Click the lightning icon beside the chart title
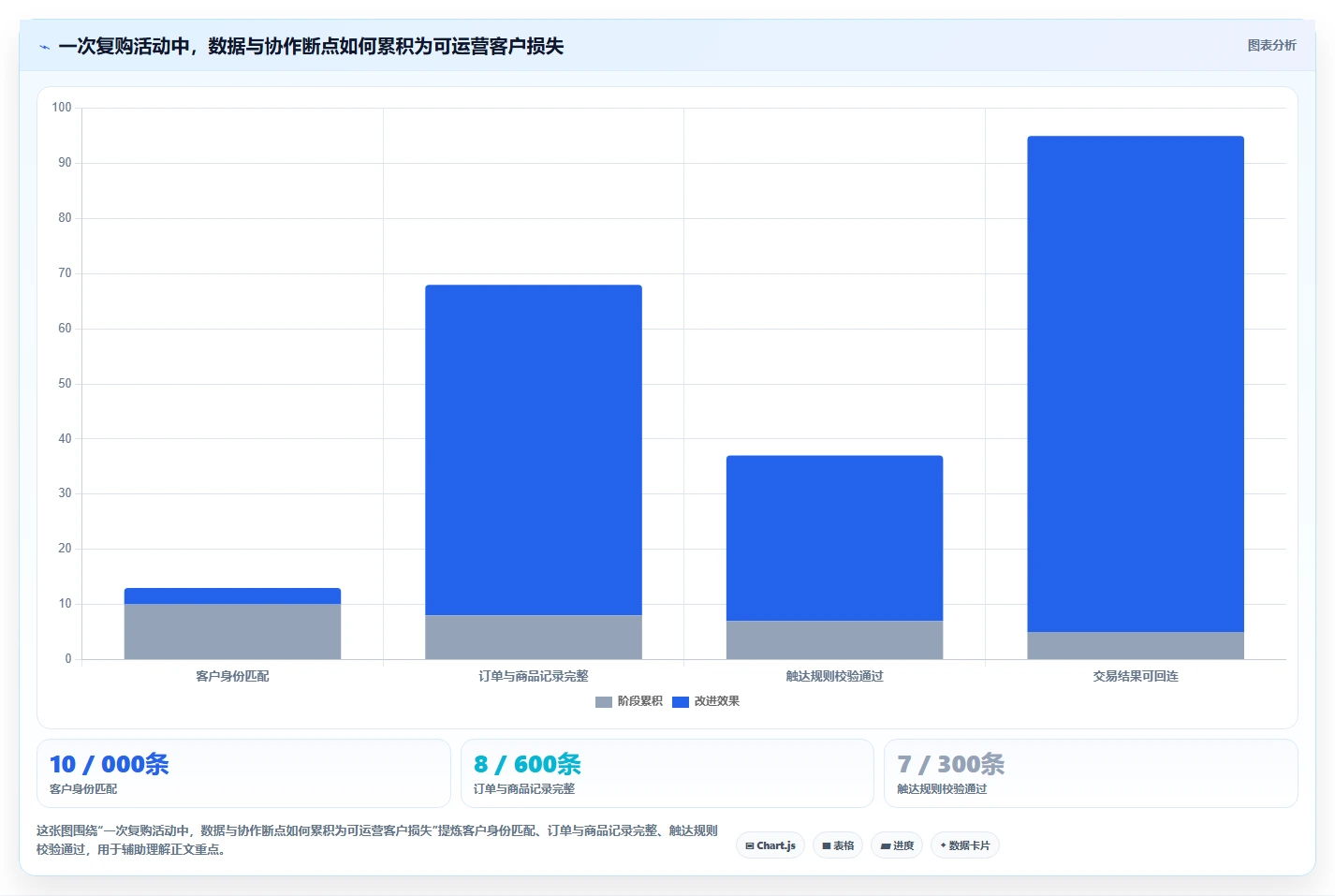1335x896 pixels. 44,47
